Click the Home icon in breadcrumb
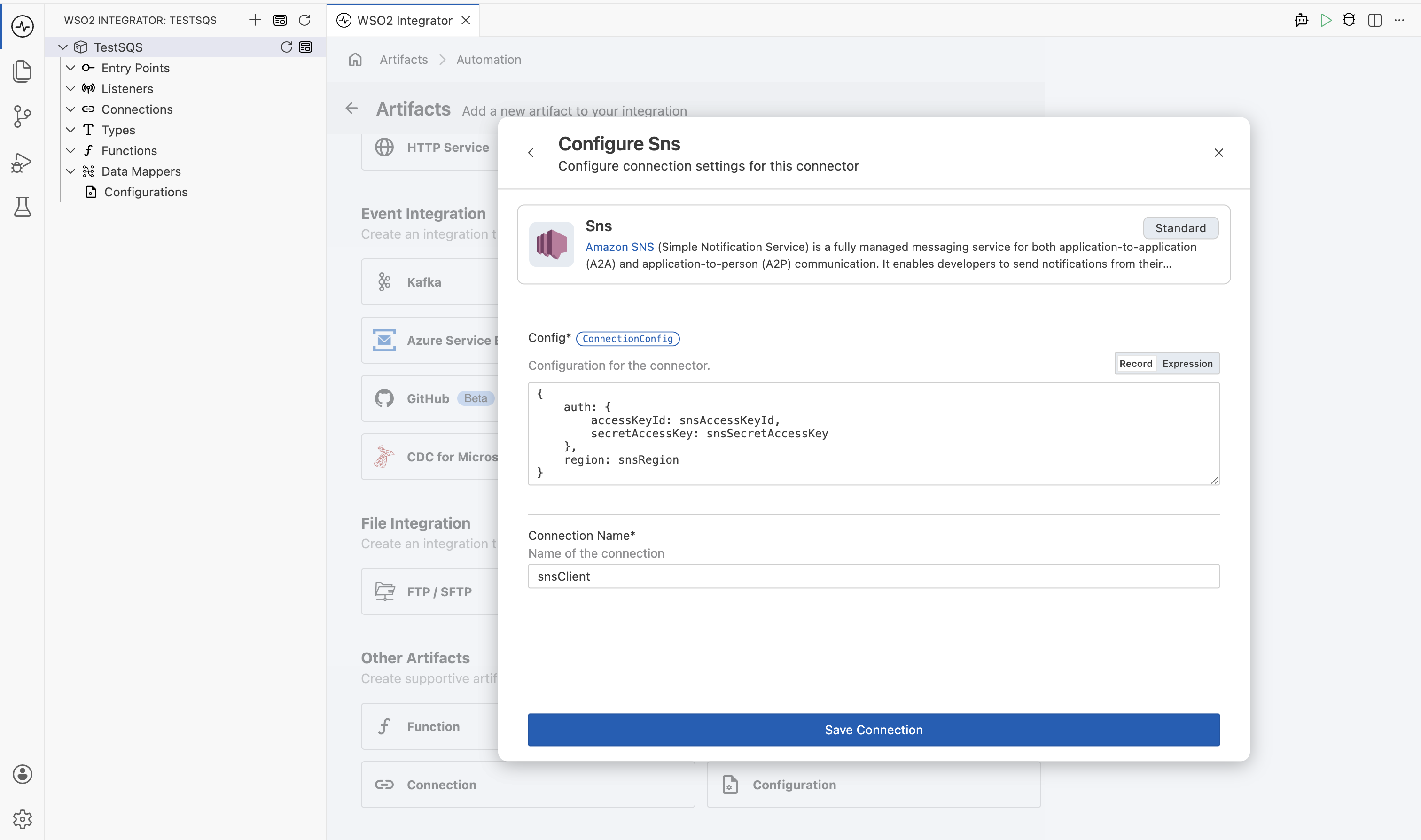This screenshot has width=1421, height=840. (x=355, y=60)
